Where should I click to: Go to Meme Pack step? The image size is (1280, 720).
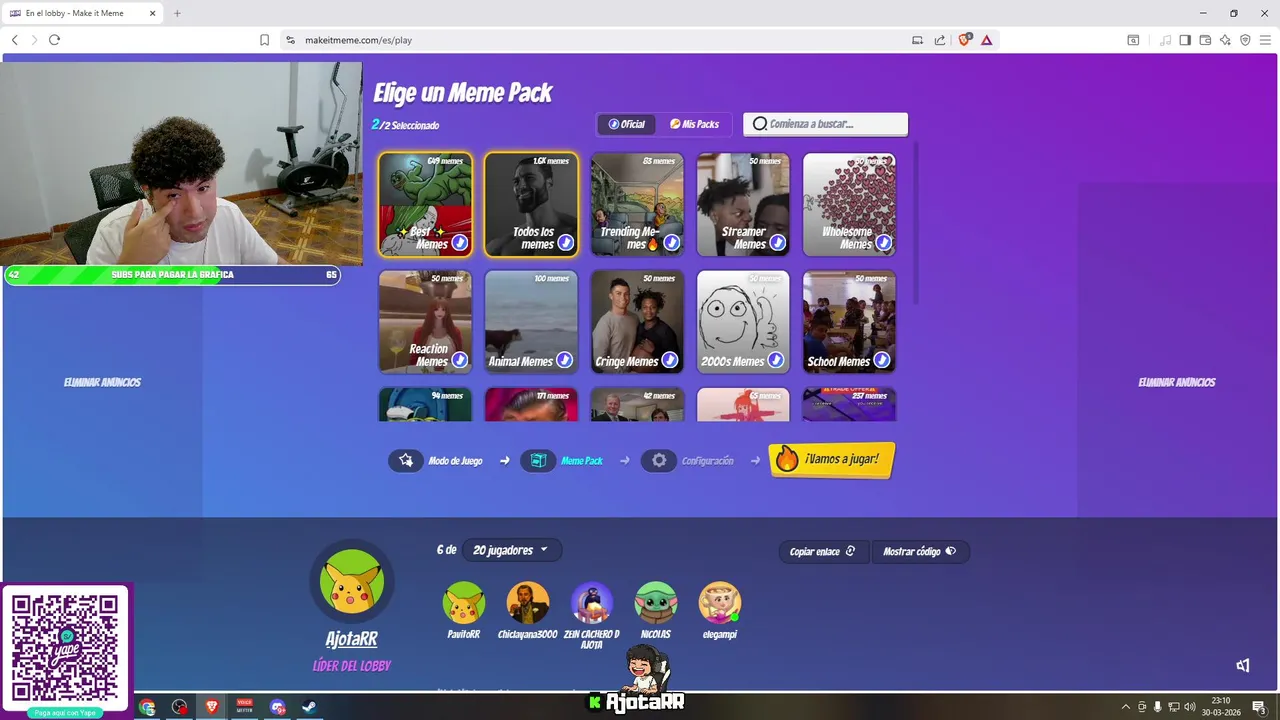coord(562,461)
